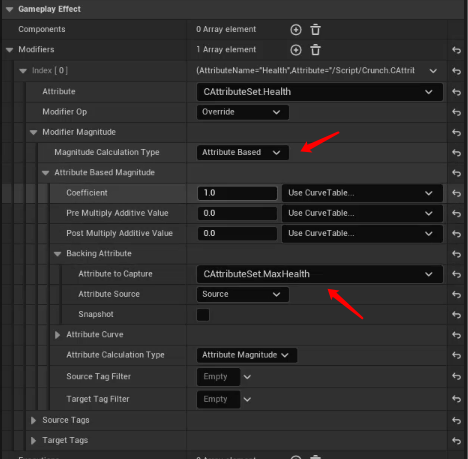Open the Attribute to Capture MaxHealth dropdown

click(x=320, y=274)
